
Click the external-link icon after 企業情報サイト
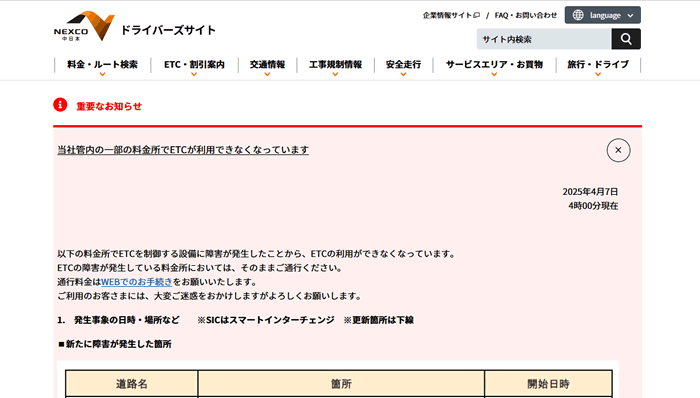pyautogui.click(x=476, y=15)
